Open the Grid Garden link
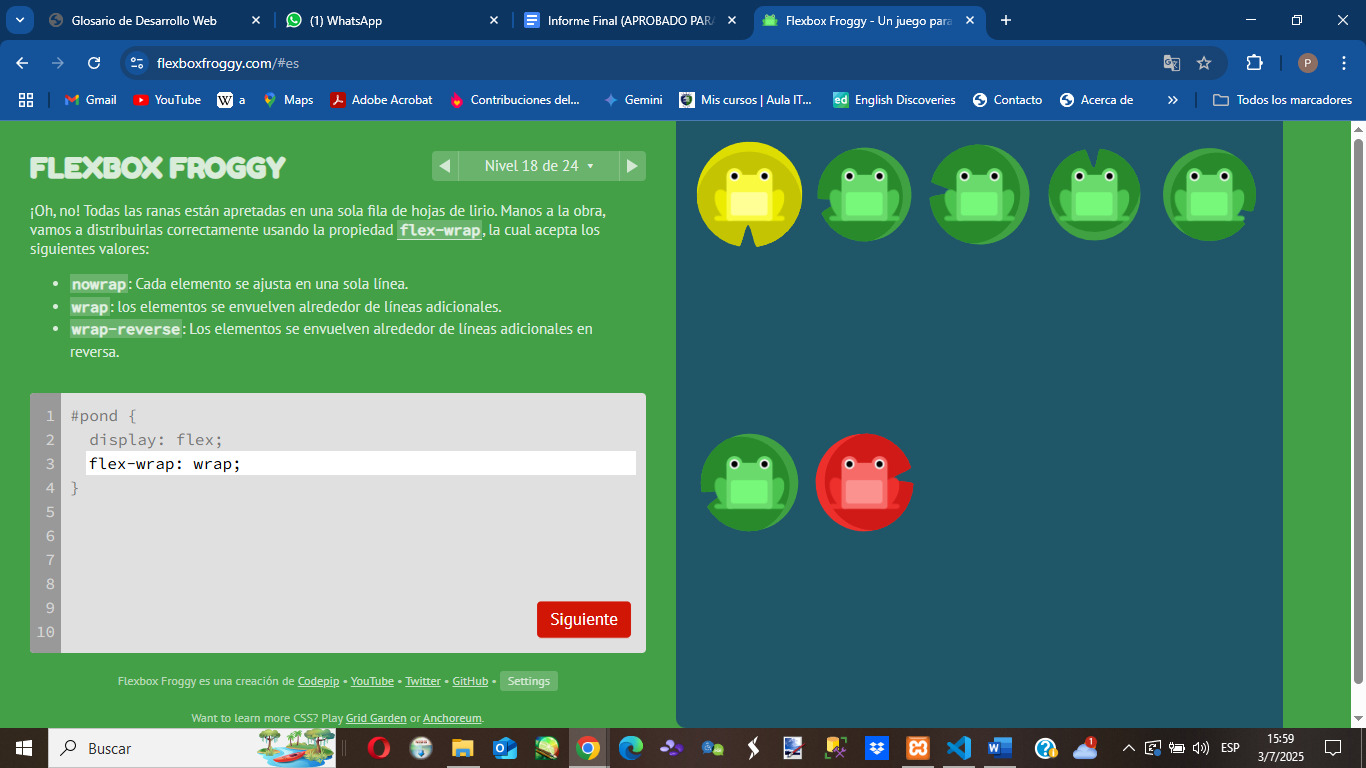The height and width of the screenshot is (768, 1366). click(x=376, y=718)
